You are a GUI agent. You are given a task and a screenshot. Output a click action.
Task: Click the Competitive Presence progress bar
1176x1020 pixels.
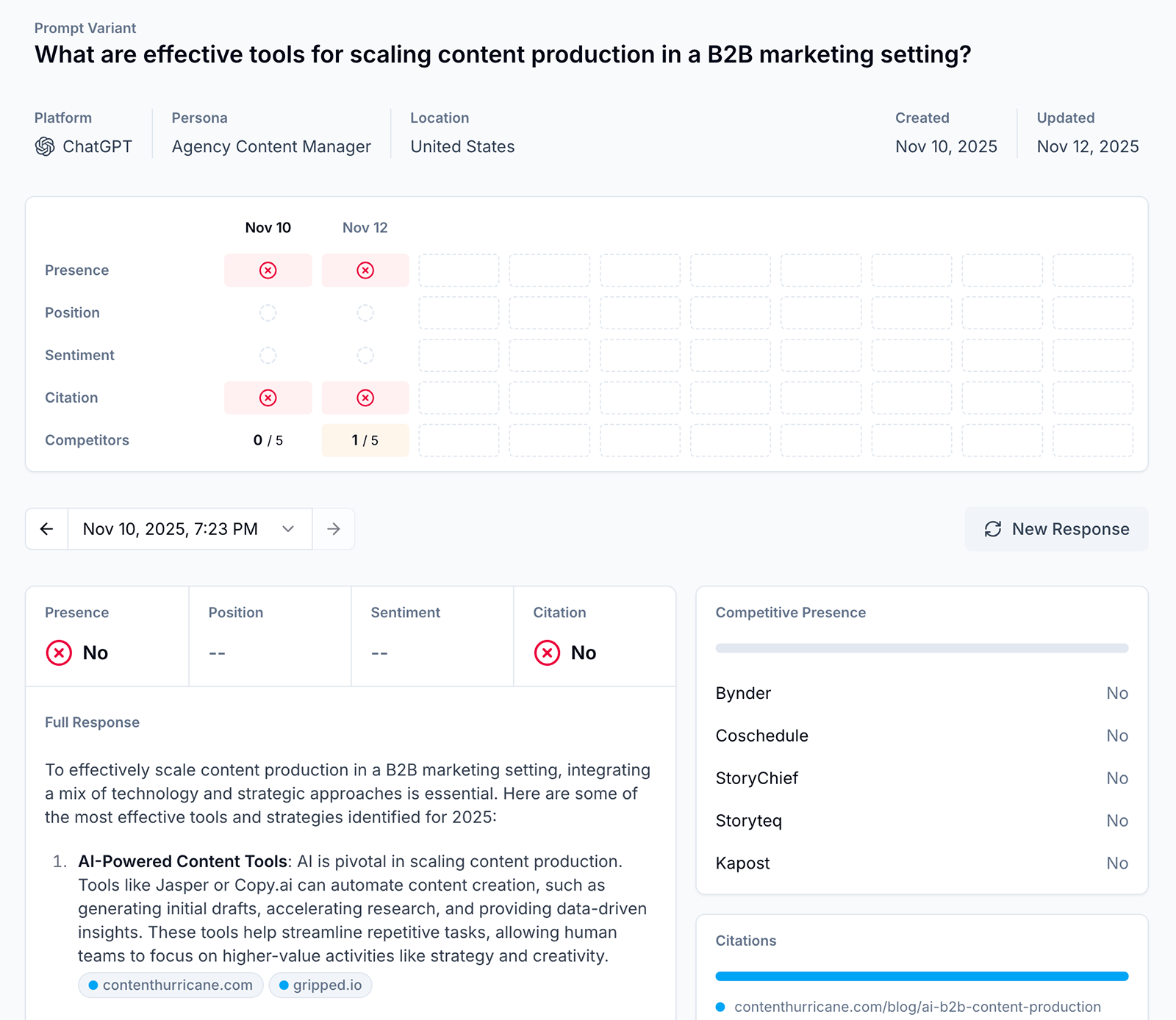[x=922, y=648]
